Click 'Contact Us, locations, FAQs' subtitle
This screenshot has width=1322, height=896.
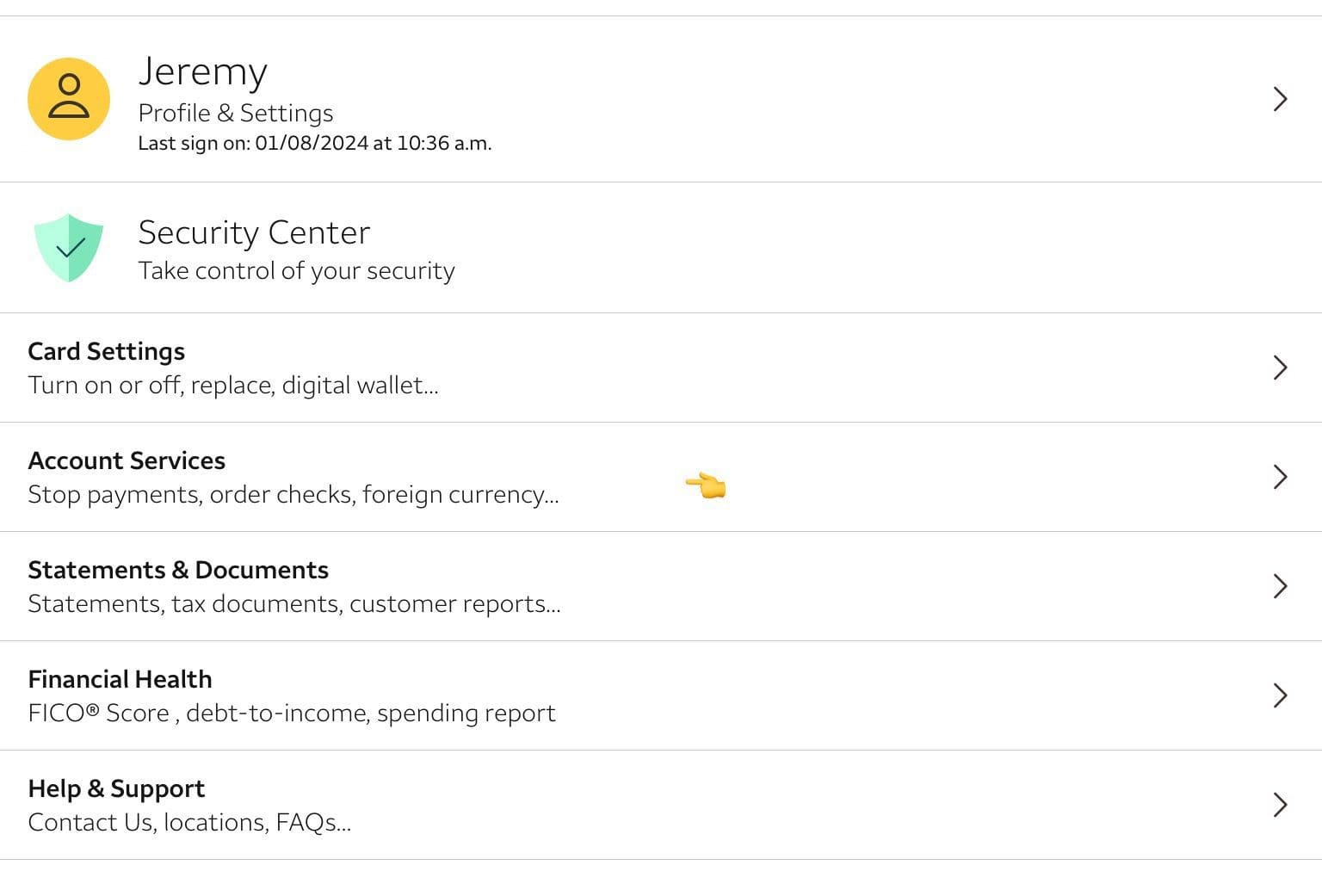[x=189, y=822]
